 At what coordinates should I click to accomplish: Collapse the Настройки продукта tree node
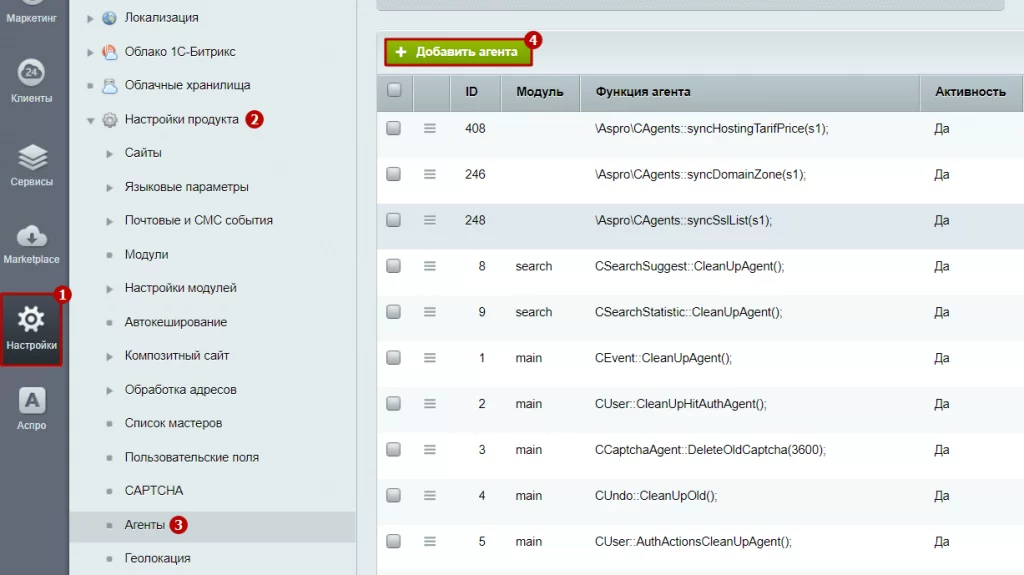coord(91,120)
